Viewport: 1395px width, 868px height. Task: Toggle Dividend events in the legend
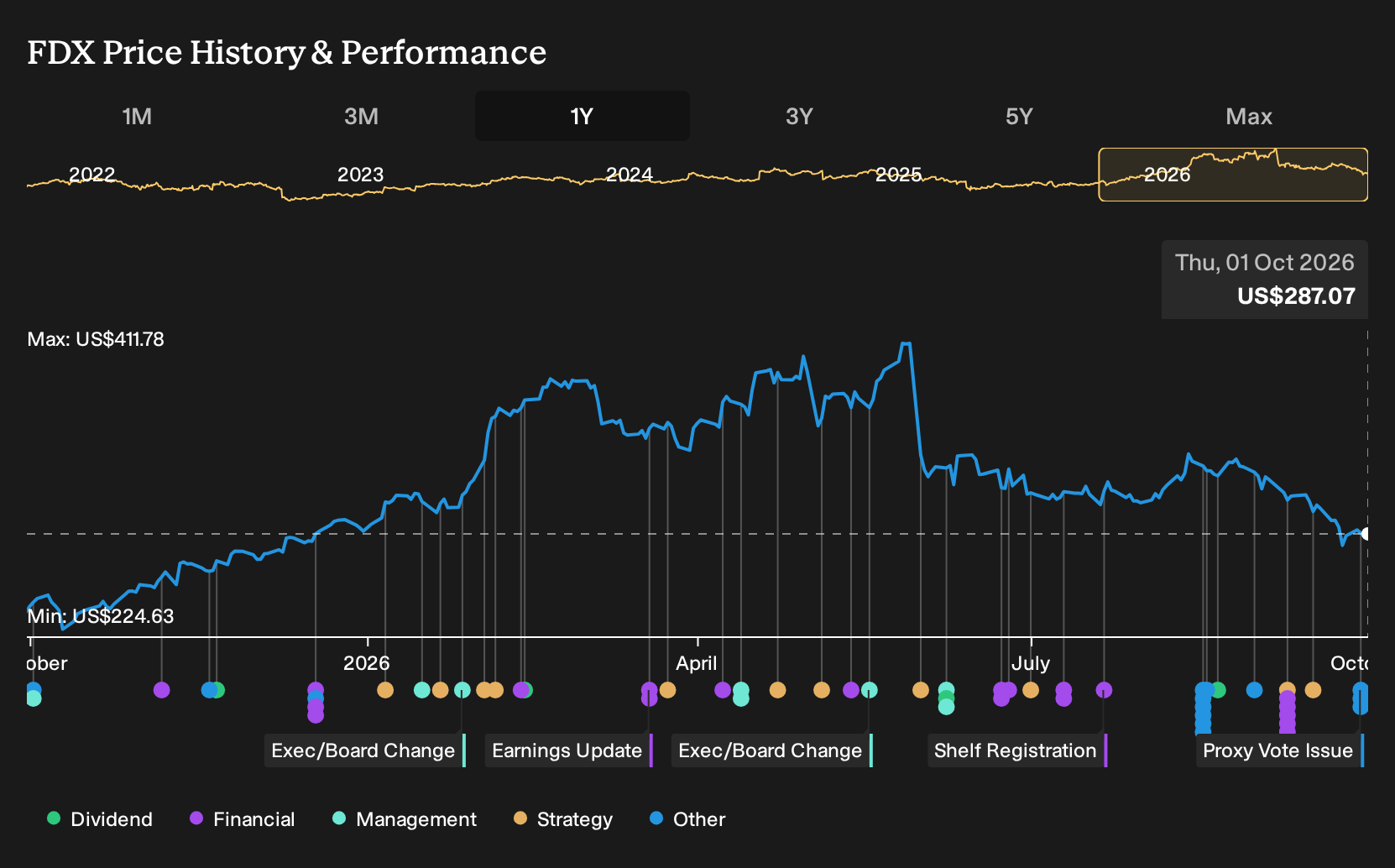coord(100,819)
